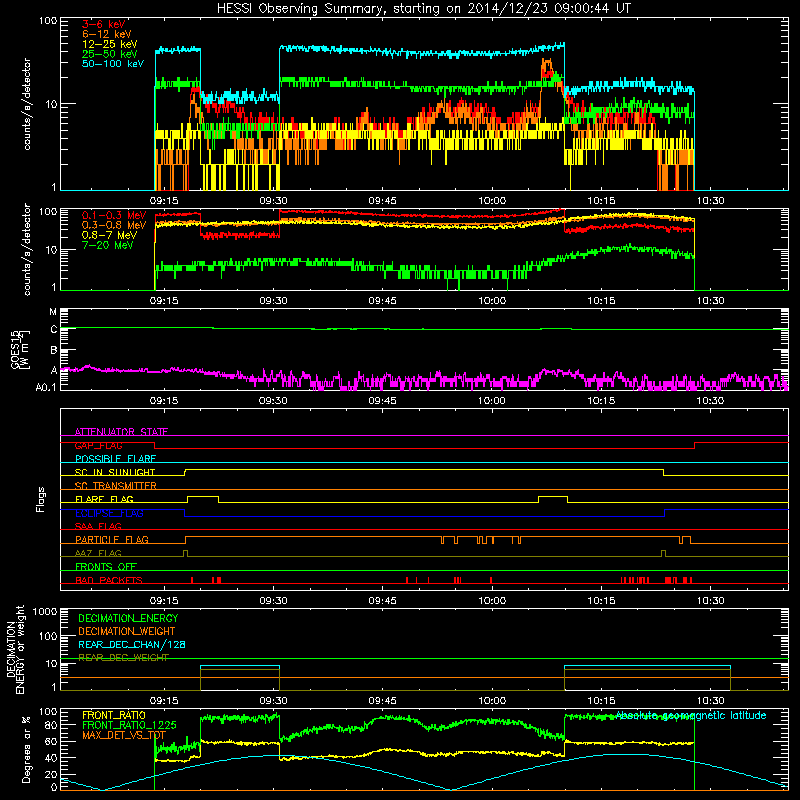Select the green FRONTS_OFF label

tap(106, 567)
